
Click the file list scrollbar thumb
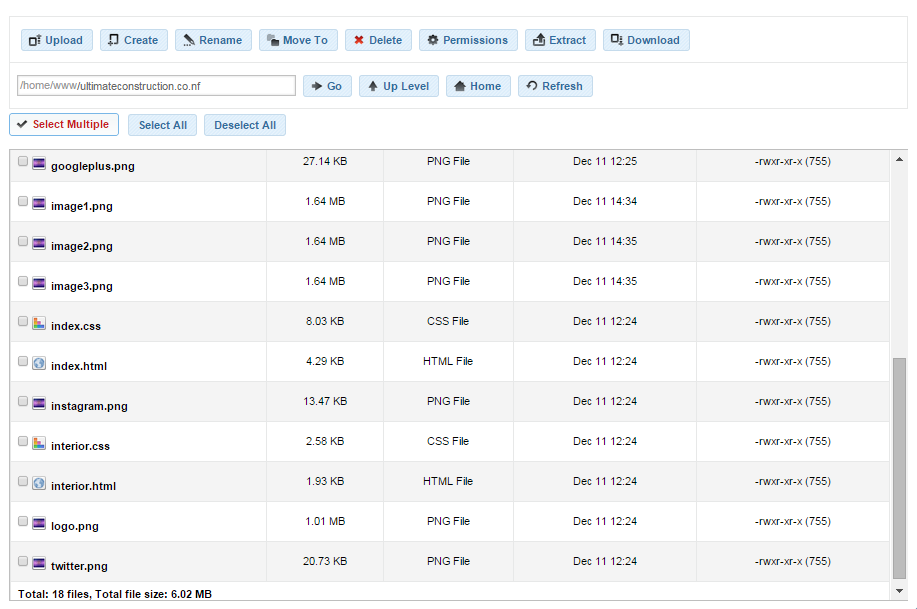pos(899,468)
